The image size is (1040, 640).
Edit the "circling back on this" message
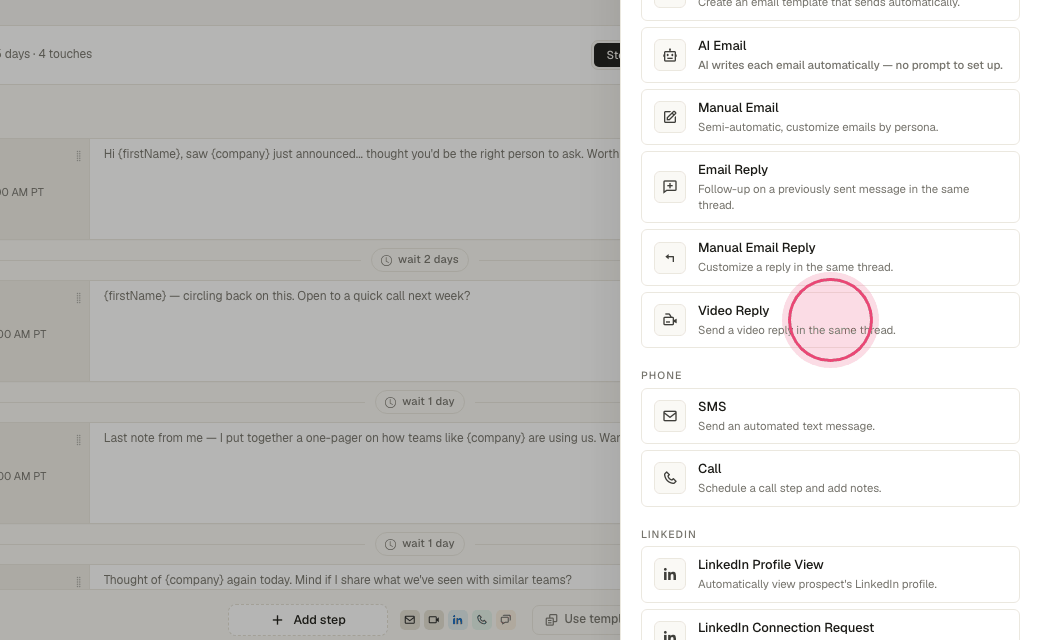pyautogui.click(x=355, y=331)
